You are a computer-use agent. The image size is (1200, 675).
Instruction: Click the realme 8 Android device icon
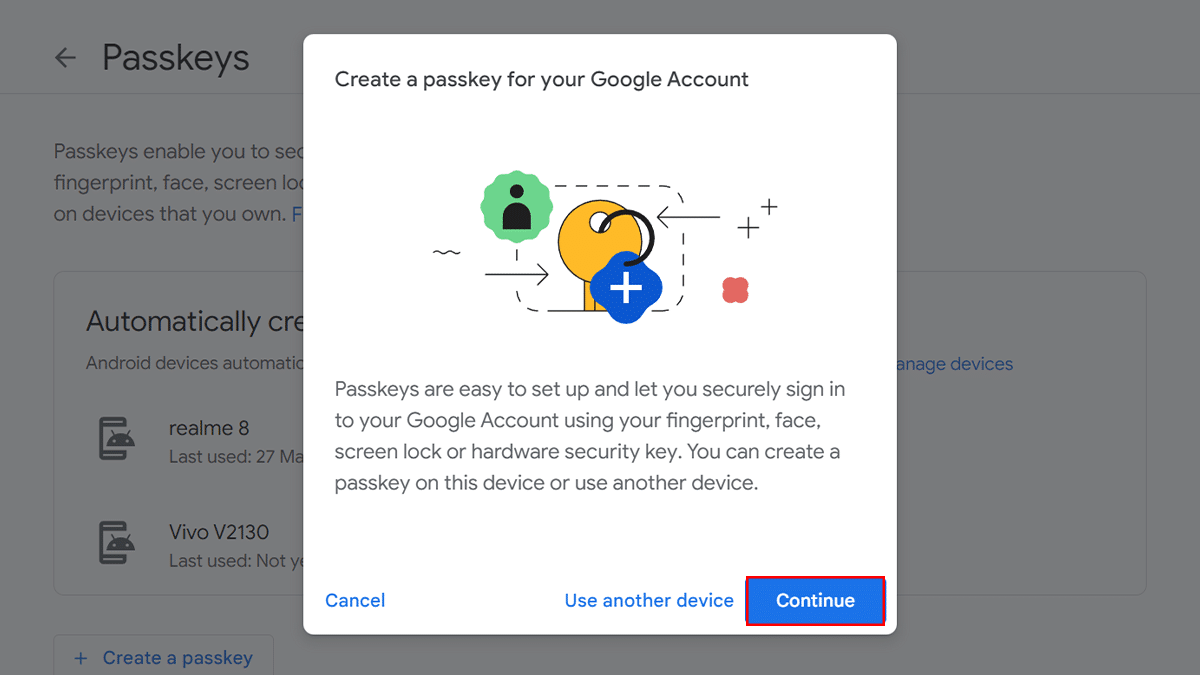tap(118, 438)
